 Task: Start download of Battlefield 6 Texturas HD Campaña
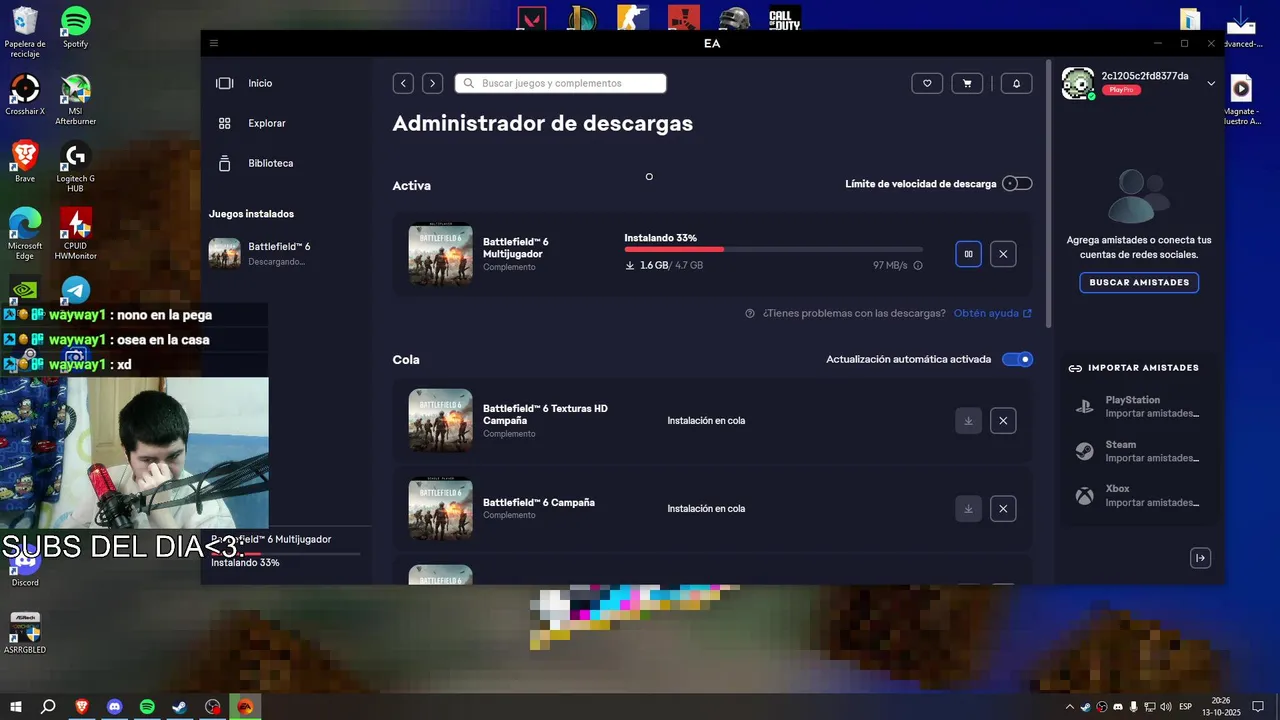coord(968,421)
